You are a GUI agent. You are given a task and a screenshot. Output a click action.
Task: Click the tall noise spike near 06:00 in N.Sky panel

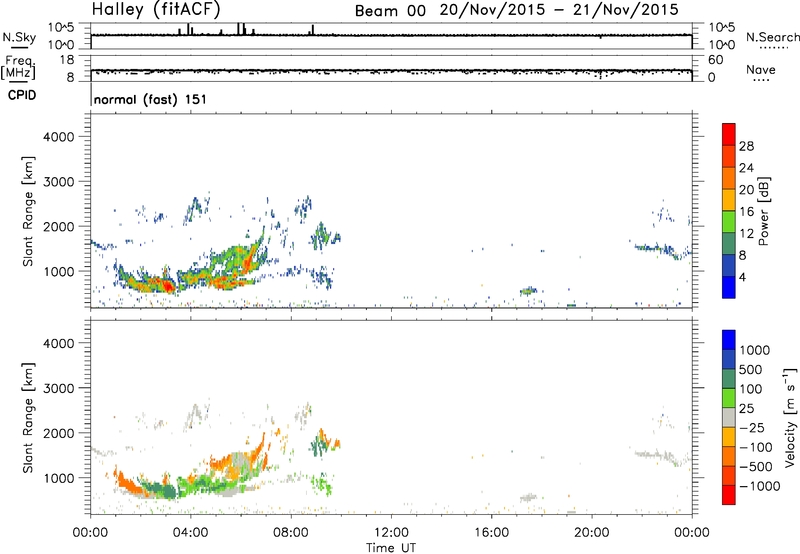tap(238, 29)
